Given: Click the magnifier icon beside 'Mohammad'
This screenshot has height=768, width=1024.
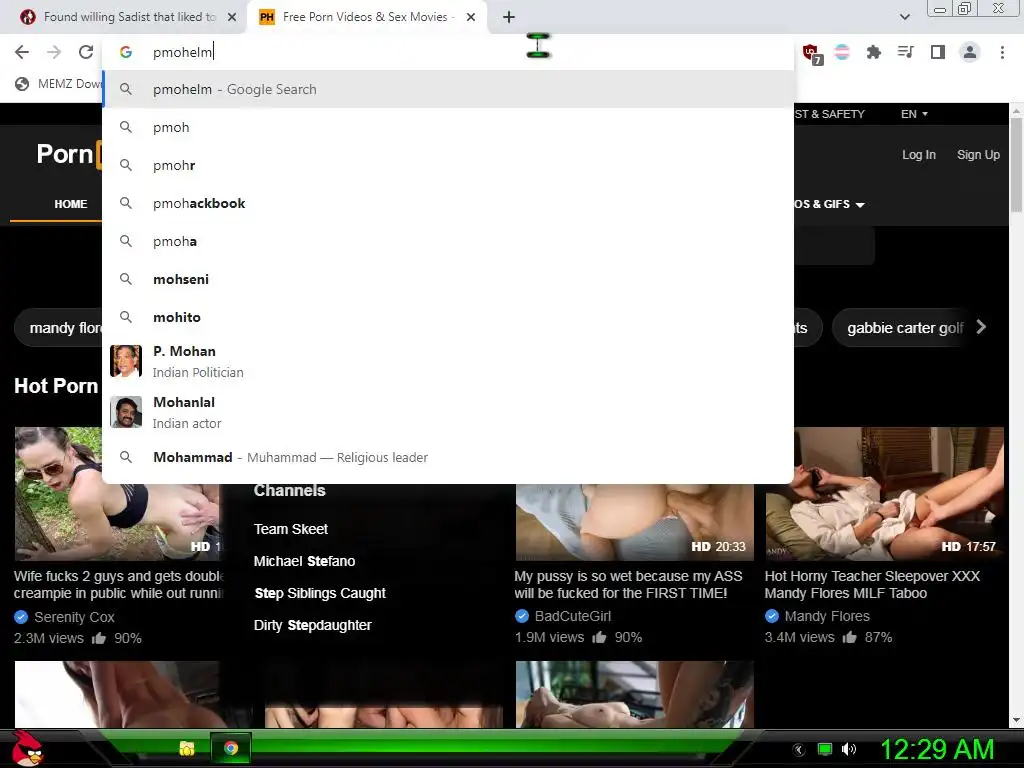Looking at the screenshot, I should coord(126,457).
